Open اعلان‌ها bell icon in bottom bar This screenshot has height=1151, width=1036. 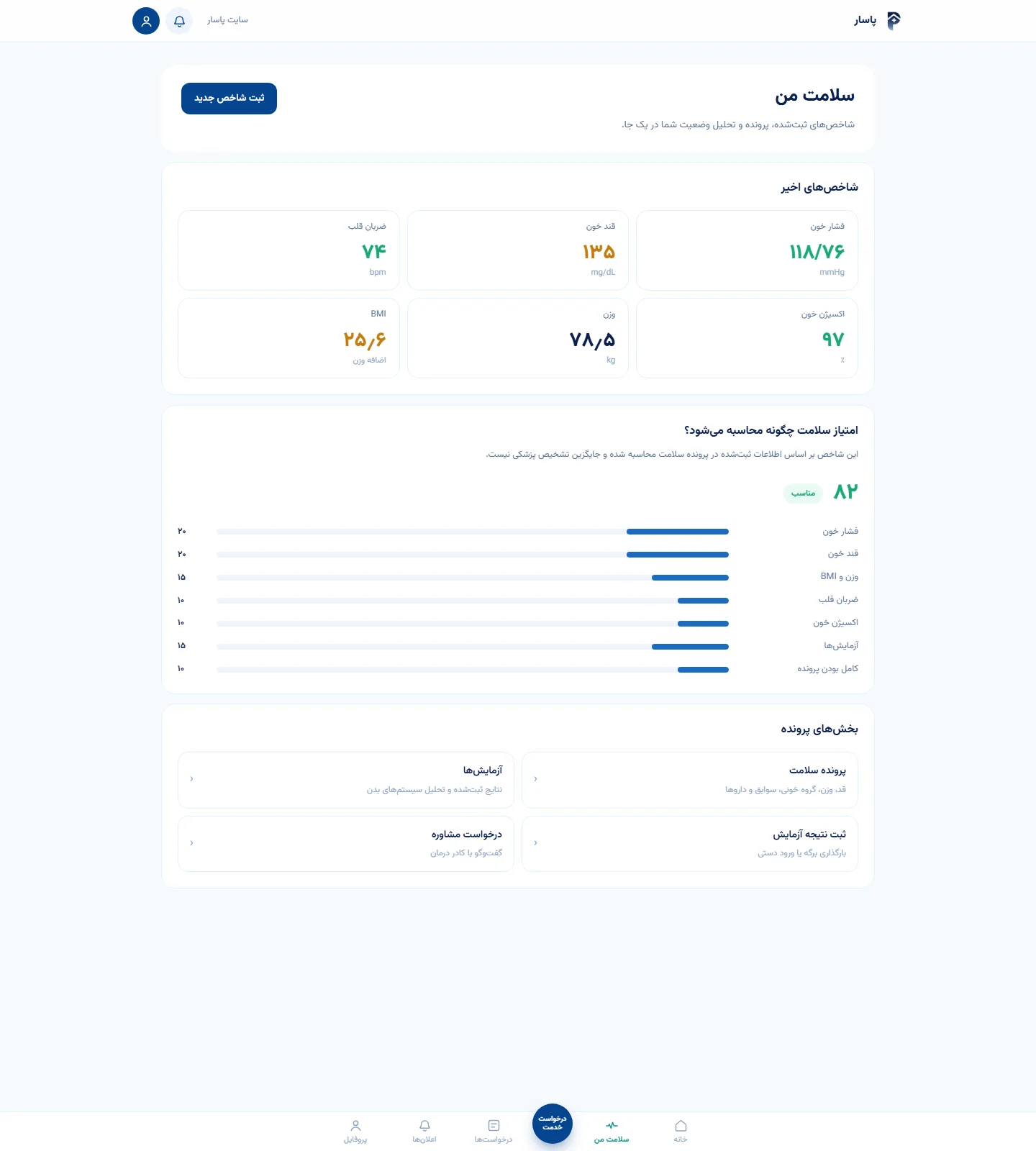point(424,1126)
